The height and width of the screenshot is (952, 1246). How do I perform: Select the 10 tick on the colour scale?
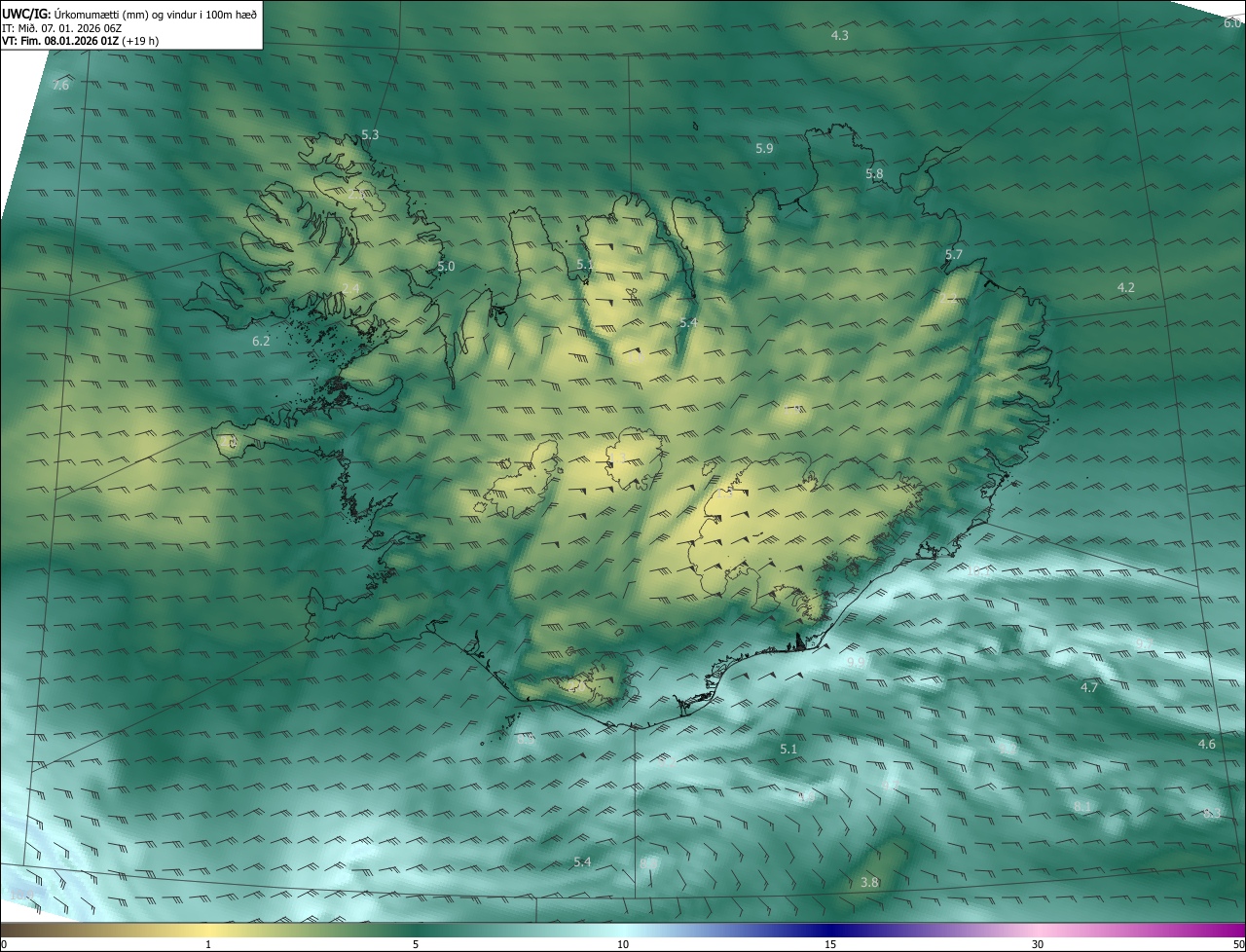coord(623,944)
